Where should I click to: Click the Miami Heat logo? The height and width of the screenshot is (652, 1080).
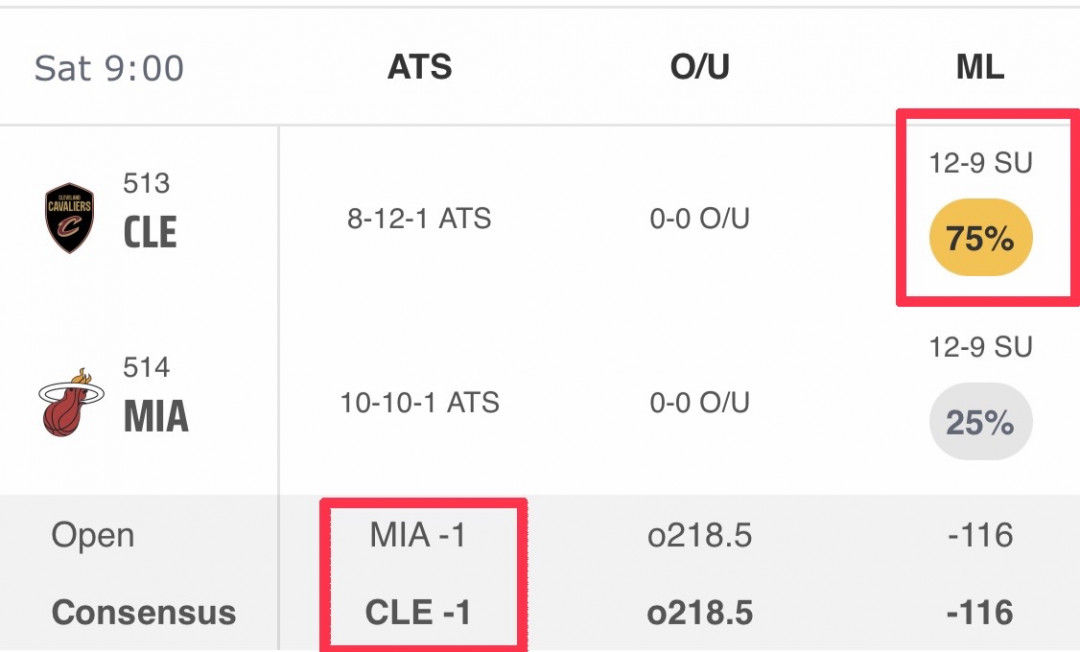[71, 403]
